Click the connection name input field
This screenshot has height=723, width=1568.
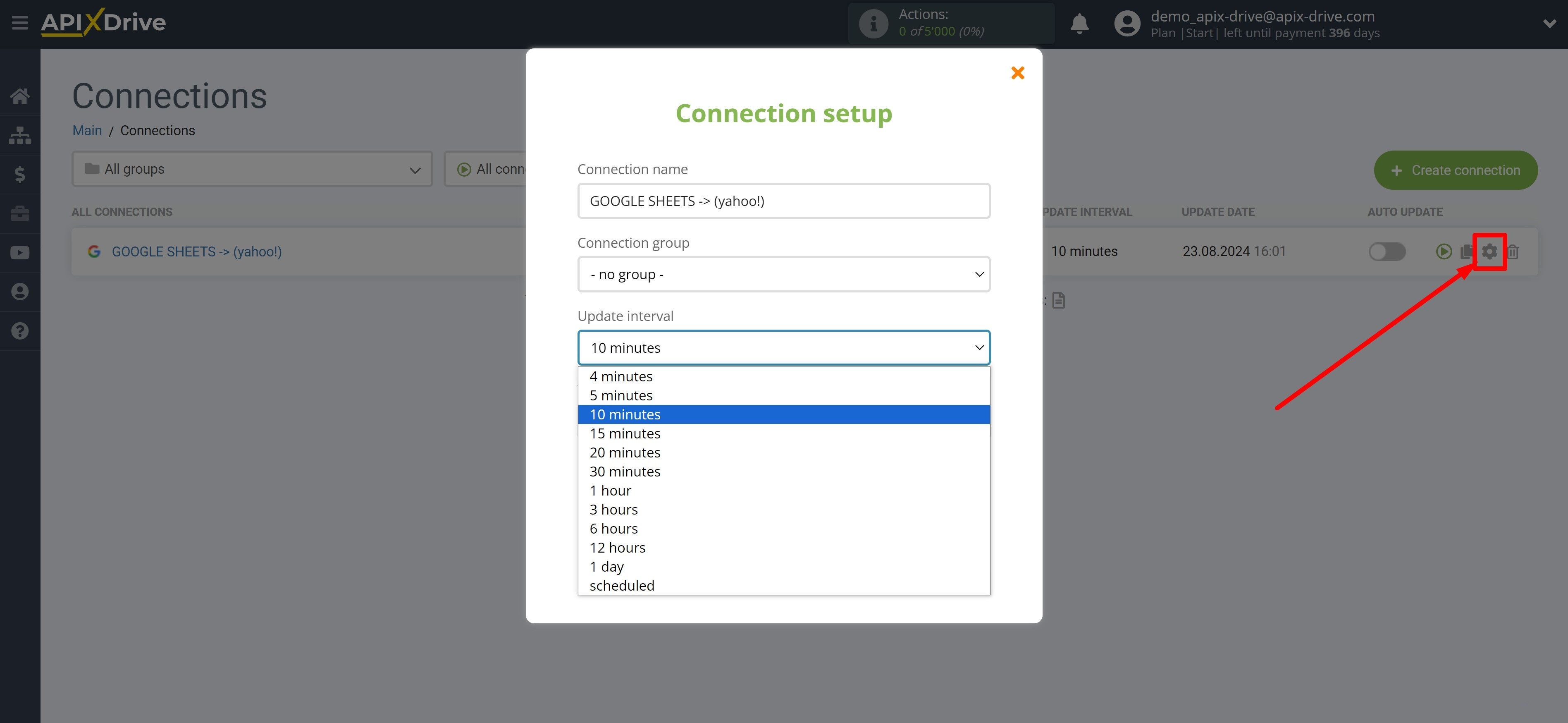pyautogui.click(x=783, y=200)
